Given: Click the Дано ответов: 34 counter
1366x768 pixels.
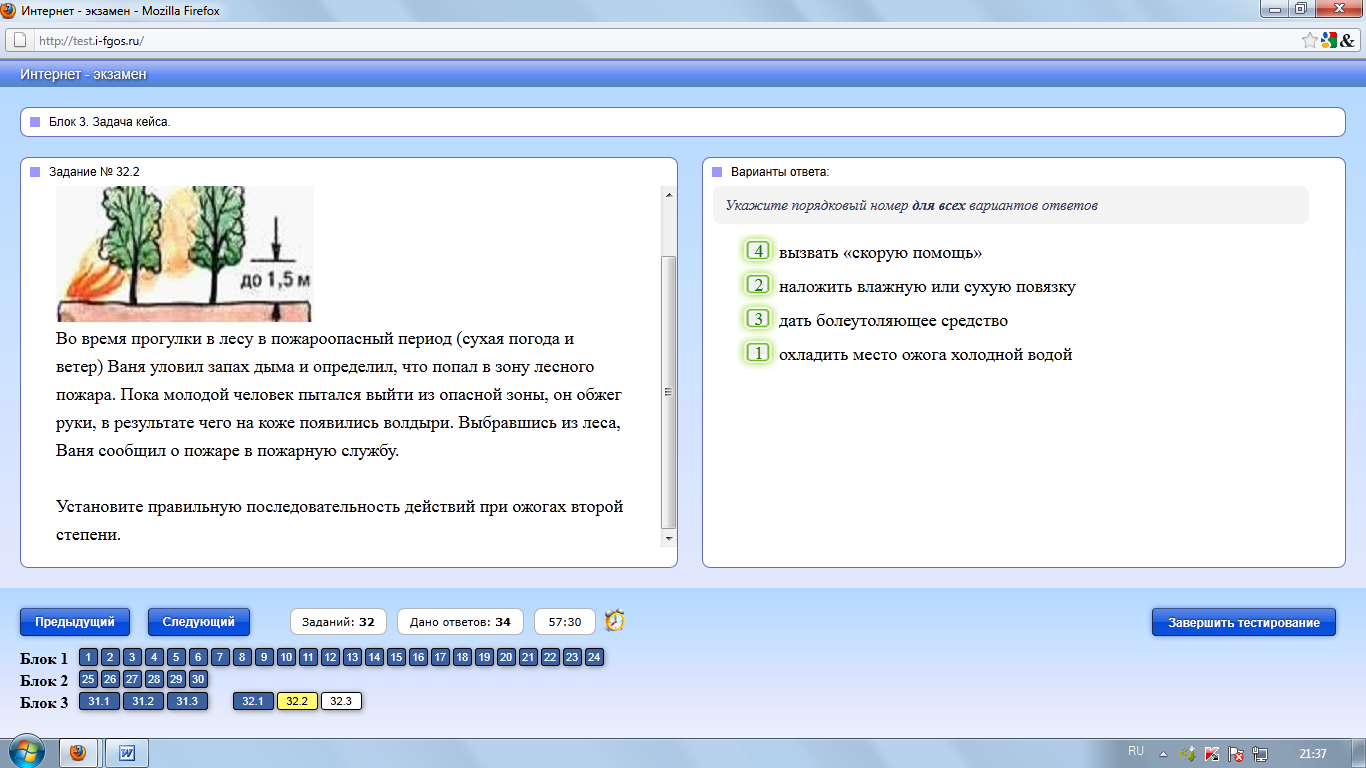Looking at the screenshot, I should click(x=460, y=621).
